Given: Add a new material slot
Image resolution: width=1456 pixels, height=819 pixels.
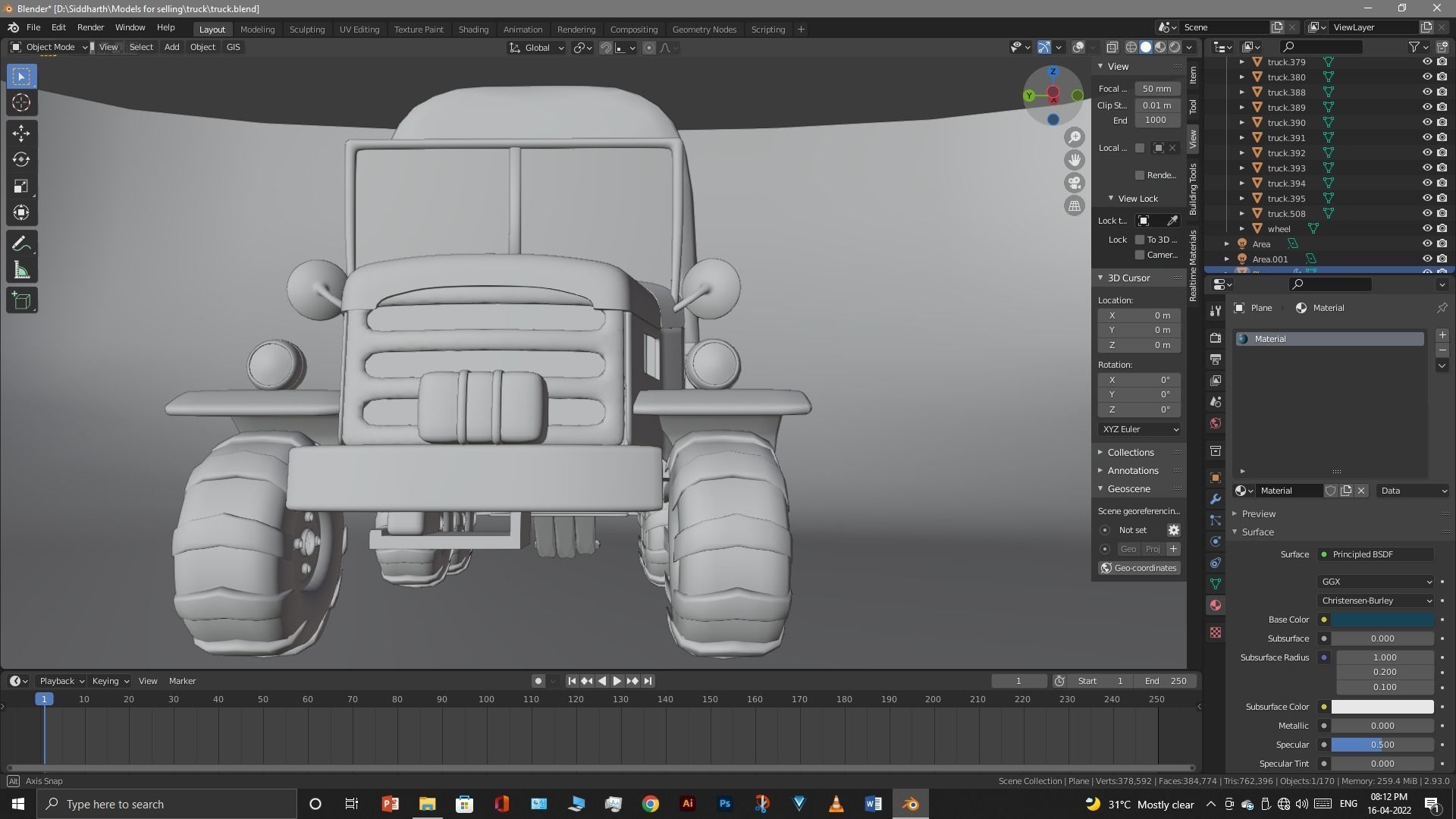Looking at the screenshot, I should pos(1442,335).
